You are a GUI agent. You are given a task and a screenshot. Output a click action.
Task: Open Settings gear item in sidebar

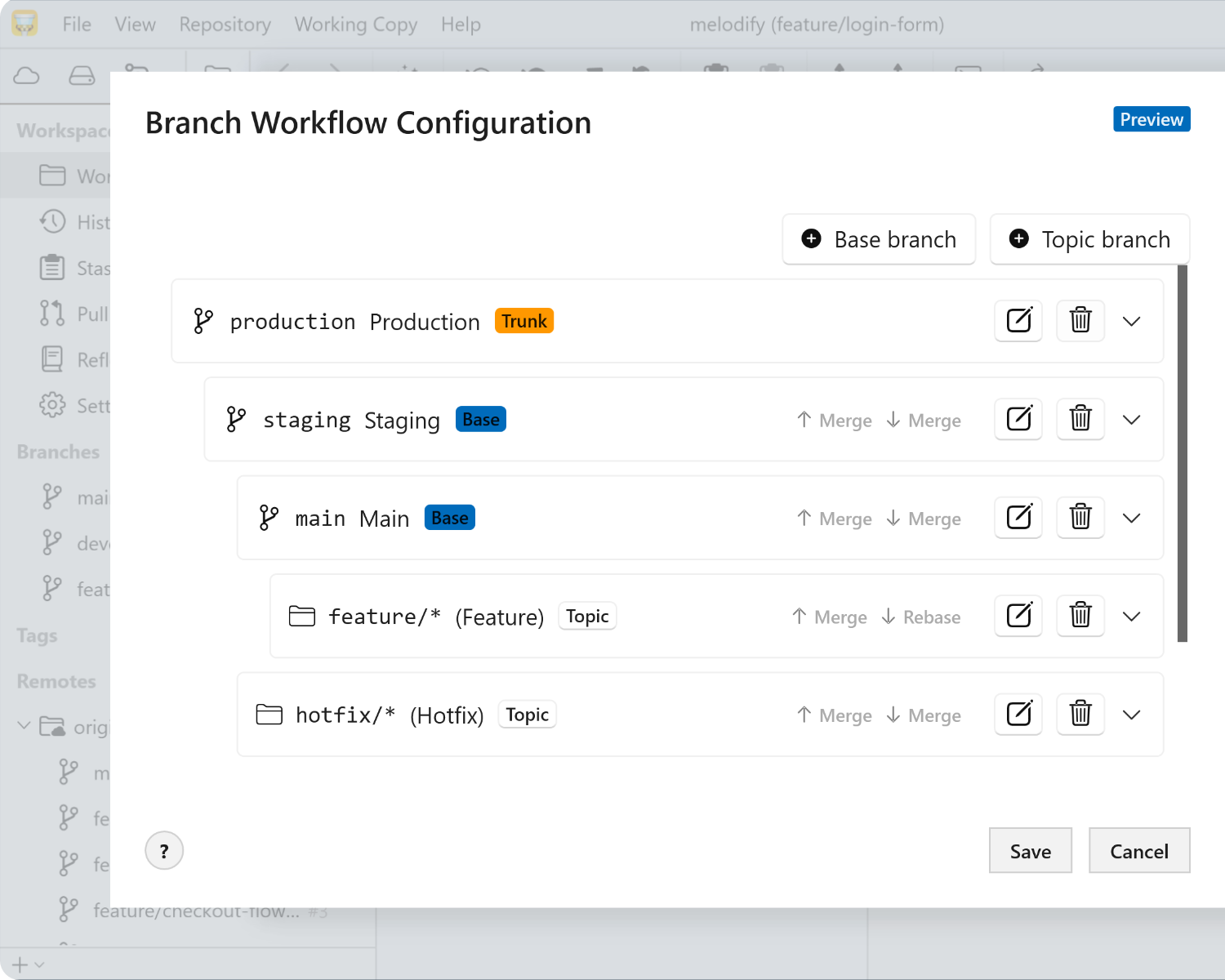[74, 405]
